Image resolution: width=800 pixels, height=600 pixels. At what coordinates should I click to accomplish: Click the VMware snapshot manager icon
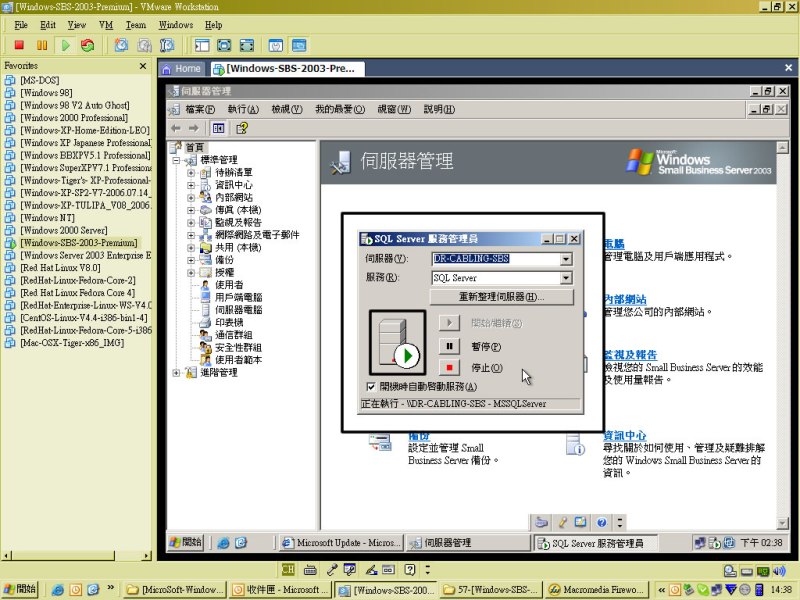167,45
